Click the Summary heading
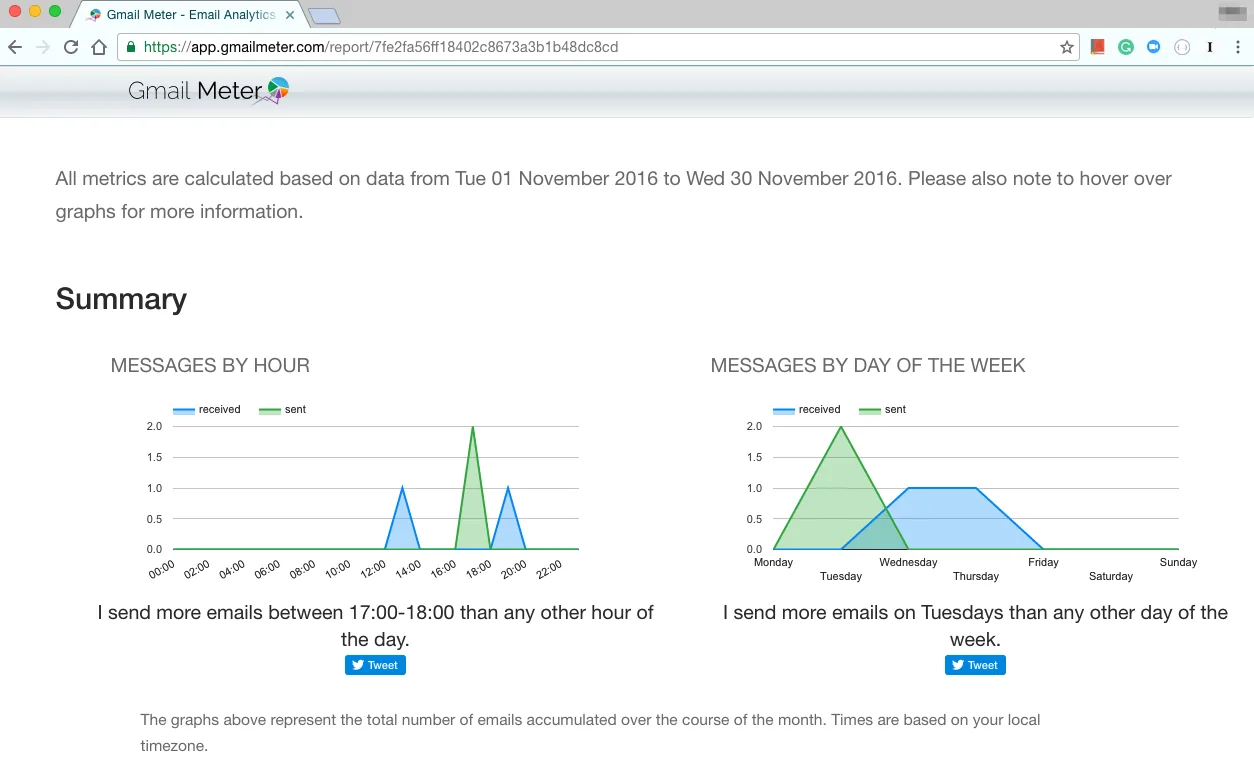The width and height of the screenshot is (1254, 763). point(121,299)
